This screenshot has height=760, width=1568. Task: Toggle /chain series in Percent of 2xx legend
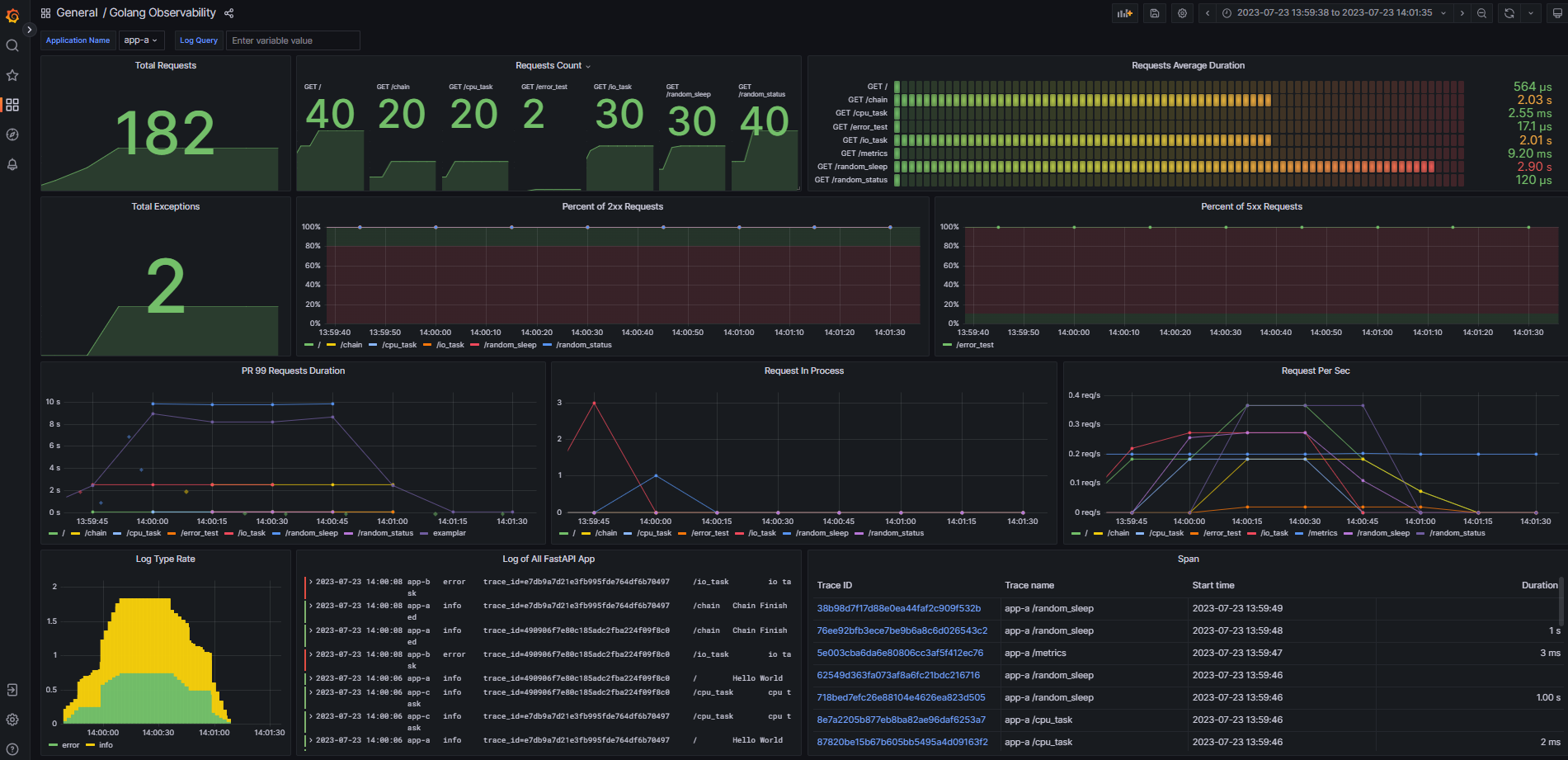(351, 345)
